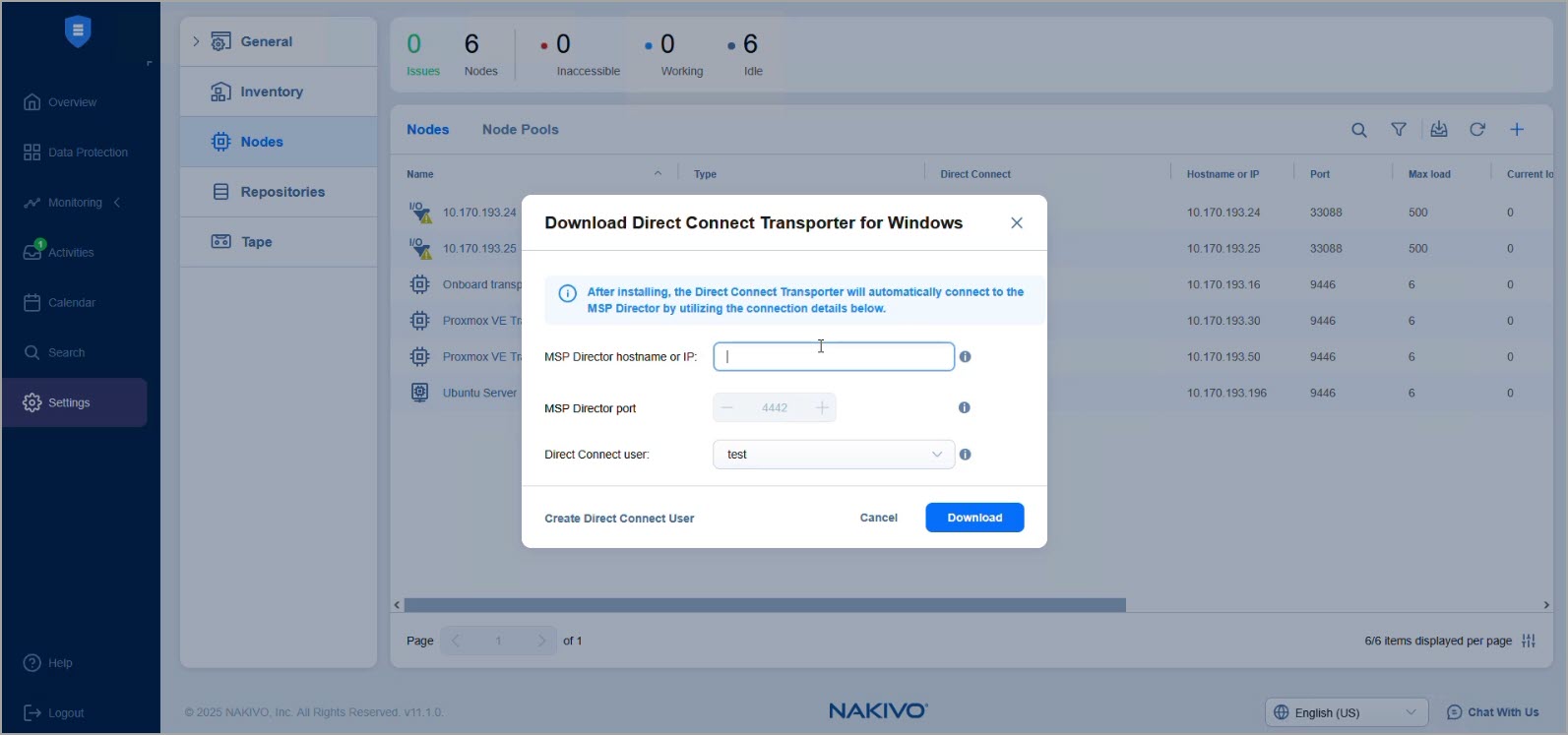
Task: Open Search in sidebar
Action: [x=54, y=352]
